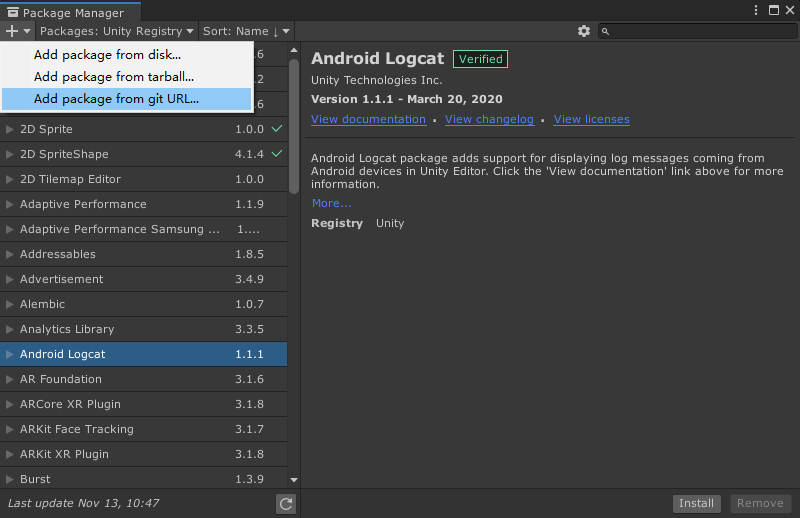Expand Adaptive Performance Samsung versions

9,229
